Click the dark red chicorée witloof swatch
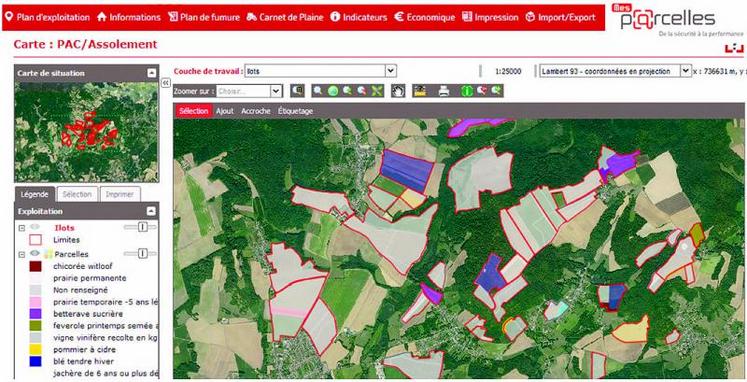This screenshot has width=747, height=382. [36, 266]
